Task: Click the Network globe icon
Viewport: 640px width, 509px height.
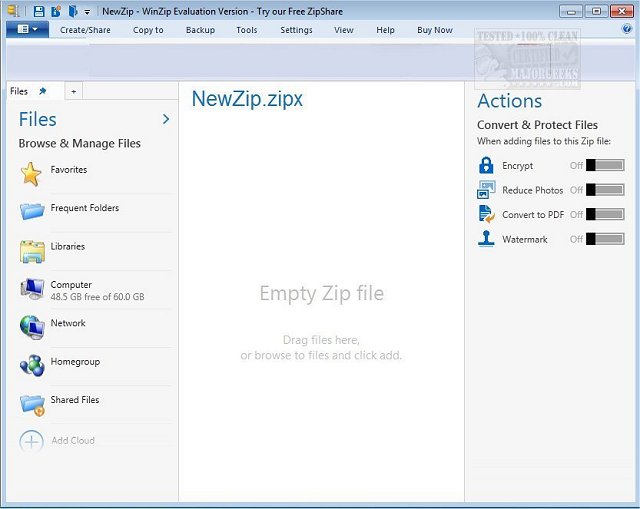Action: (32, 327)
